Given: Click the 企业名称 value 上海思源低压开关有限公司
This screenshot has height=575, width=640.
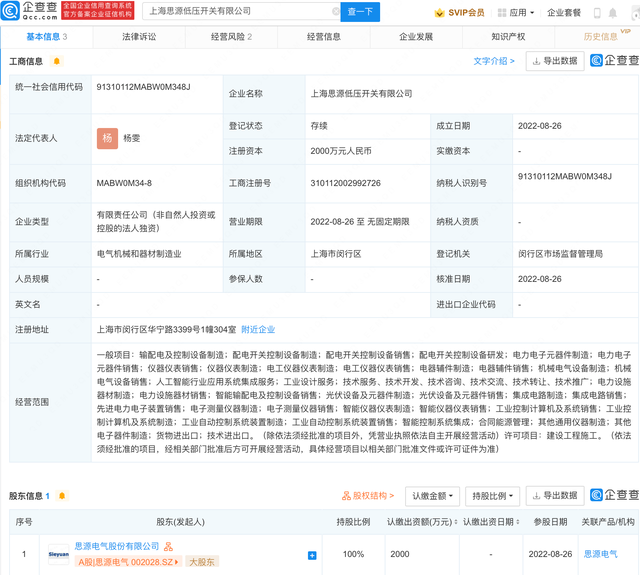Looking at the screenshot, I should (x=361, y=94).
